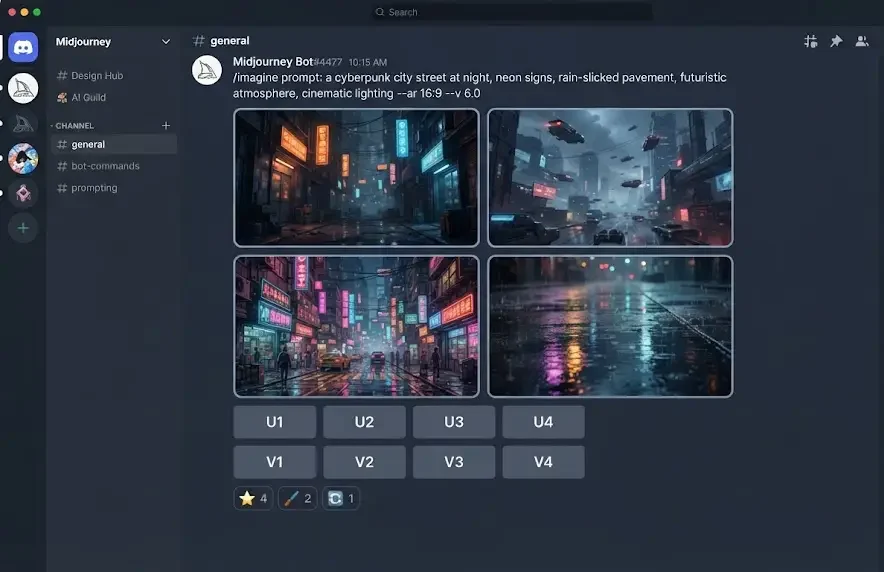Open the threads icon in channel header
Screen dimensions: 884x572
tap(811, 41)
